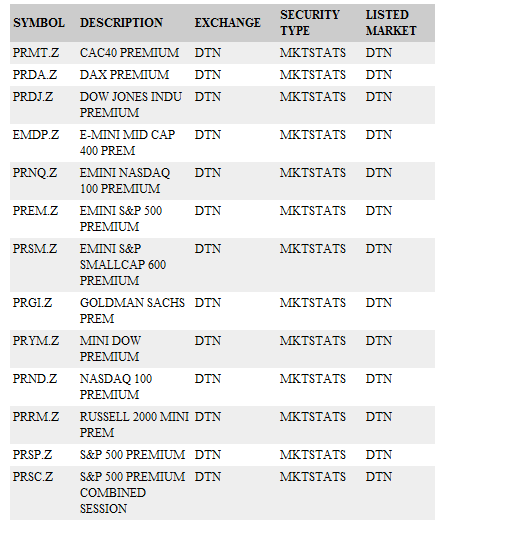Click the GOLDMAN SACHS PREM description
528x536 pixels.
pos(132,310)
